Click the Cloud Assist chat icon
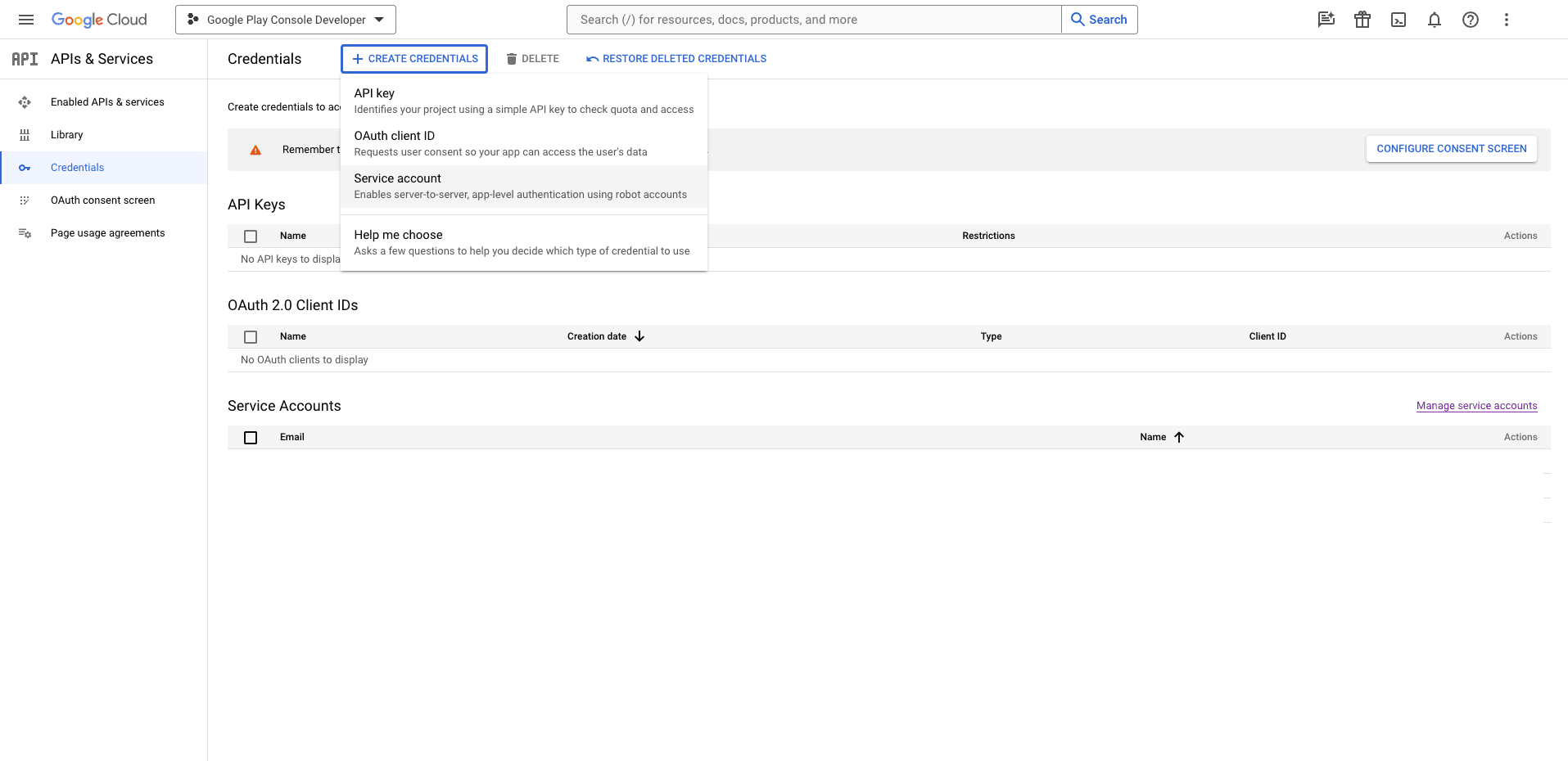Image resolution: width=1568 pixels, height=761 pixels. pos(1326,20)
